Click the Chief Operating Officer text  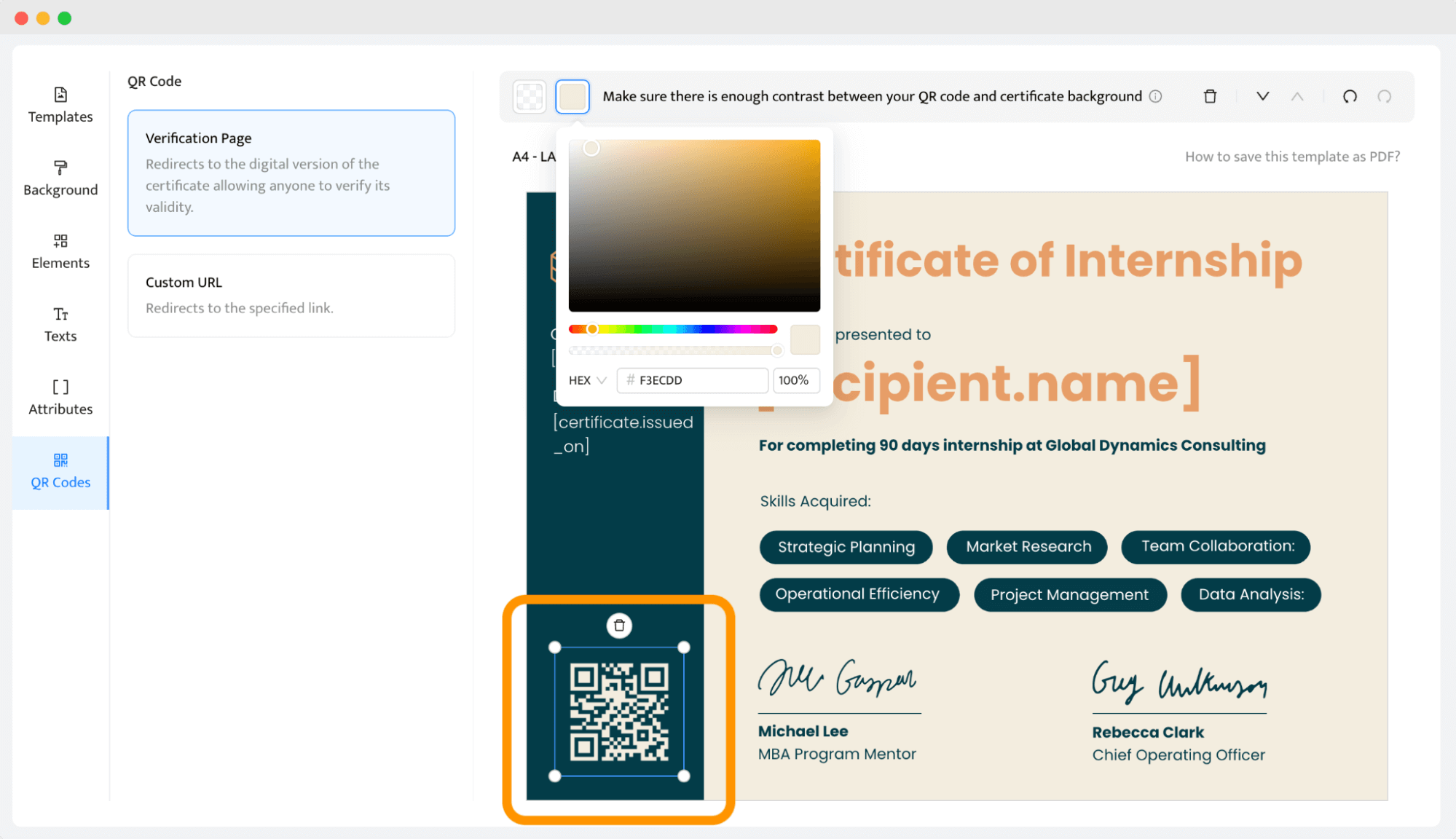pyautogui.click(x=1178, y=755)
